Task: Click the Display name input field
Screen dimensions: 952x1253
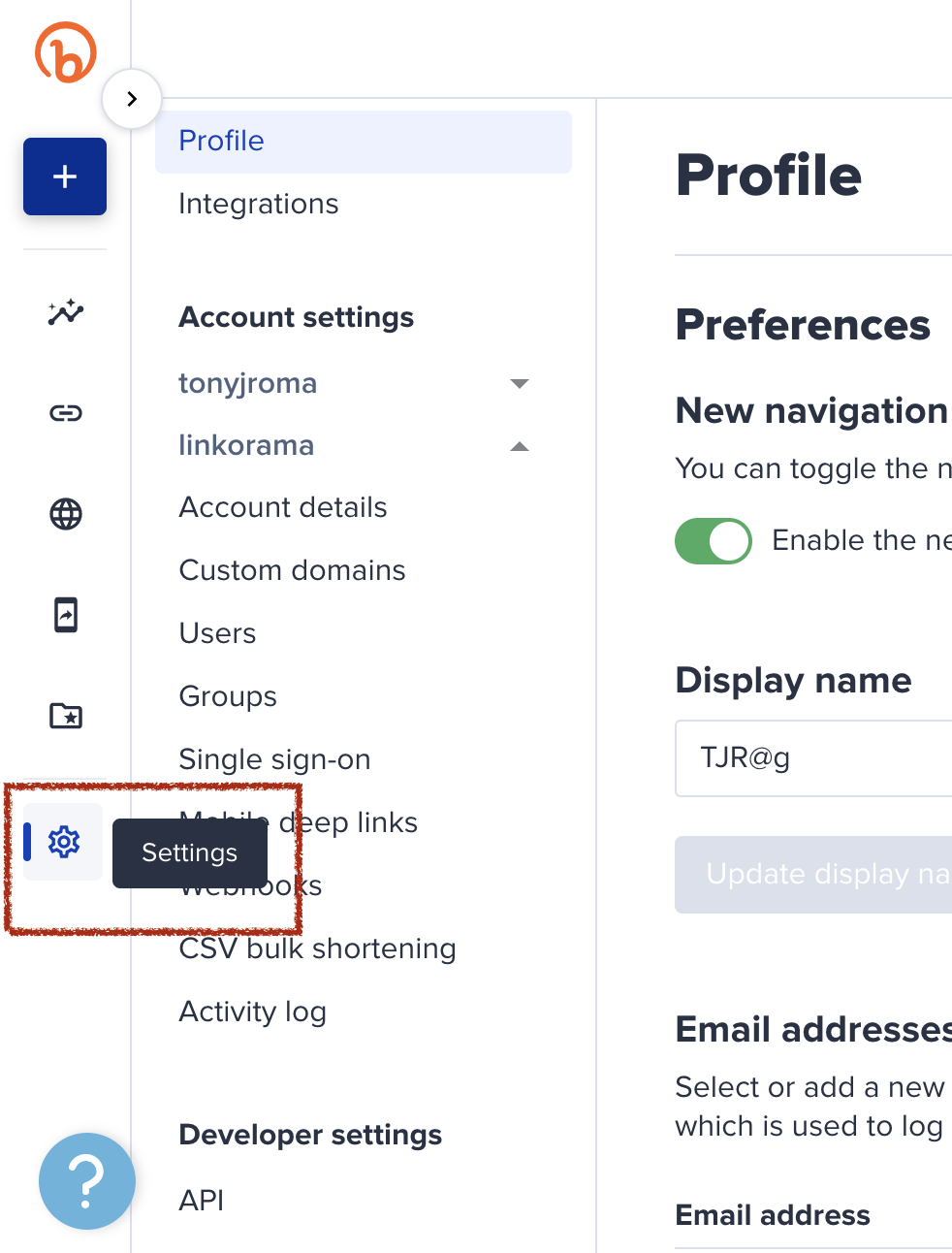Action: point(813,758)
